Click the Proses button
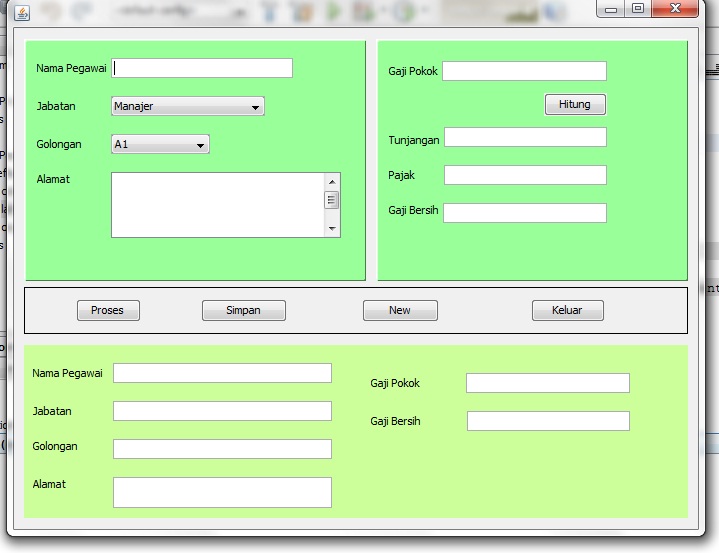 click(108, 310)
